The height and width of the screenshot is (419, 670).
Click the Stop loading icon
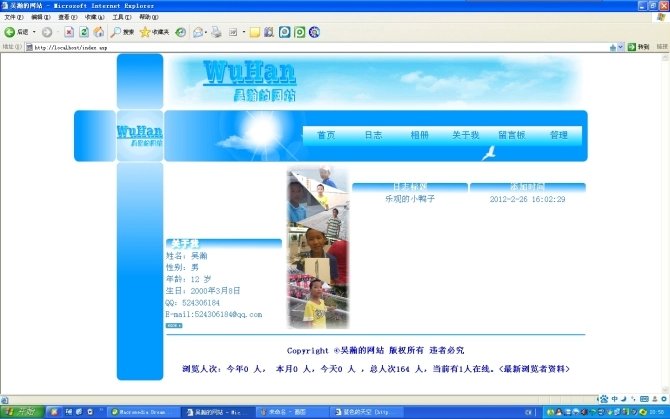click(x=69, y=32)
